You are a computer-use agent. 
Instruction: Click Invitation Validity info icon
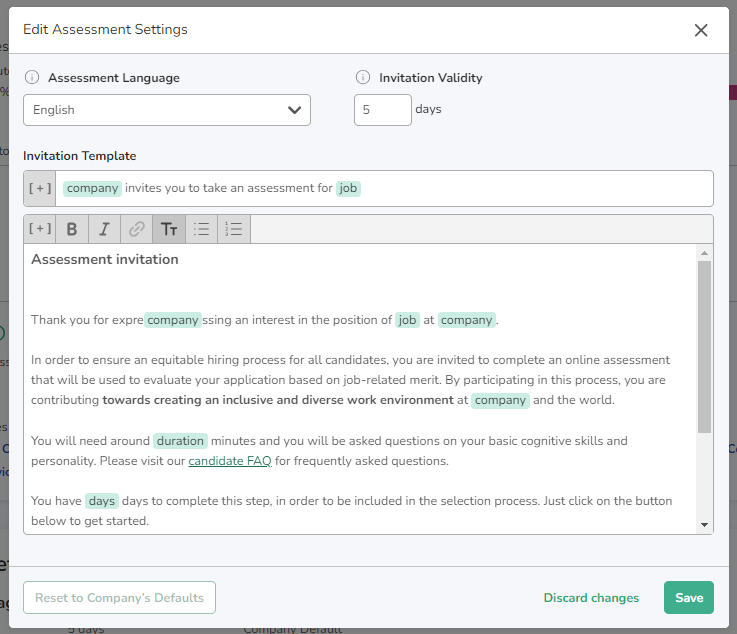(x=362, y=77)
